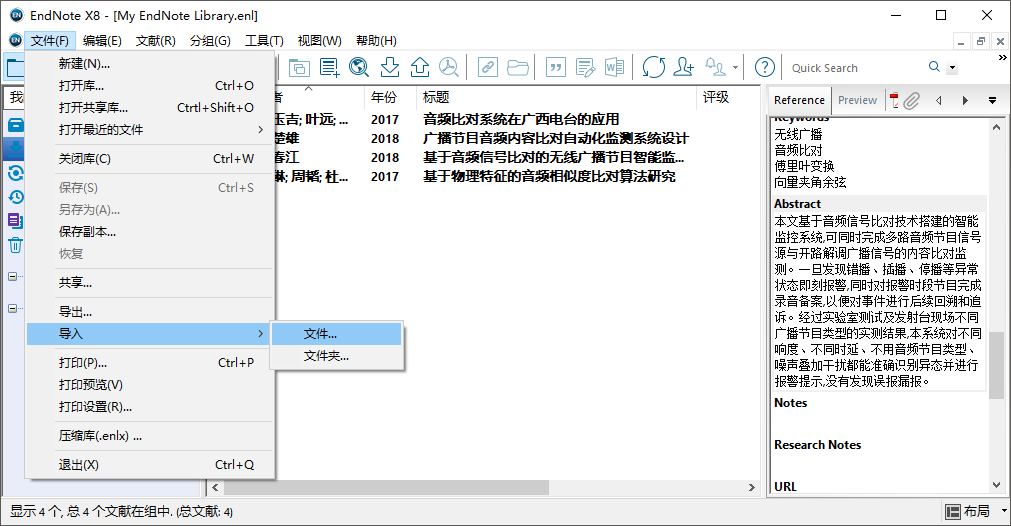Collapse the first group set minus box
This screenshot has height=526, width=1011.
12,277
